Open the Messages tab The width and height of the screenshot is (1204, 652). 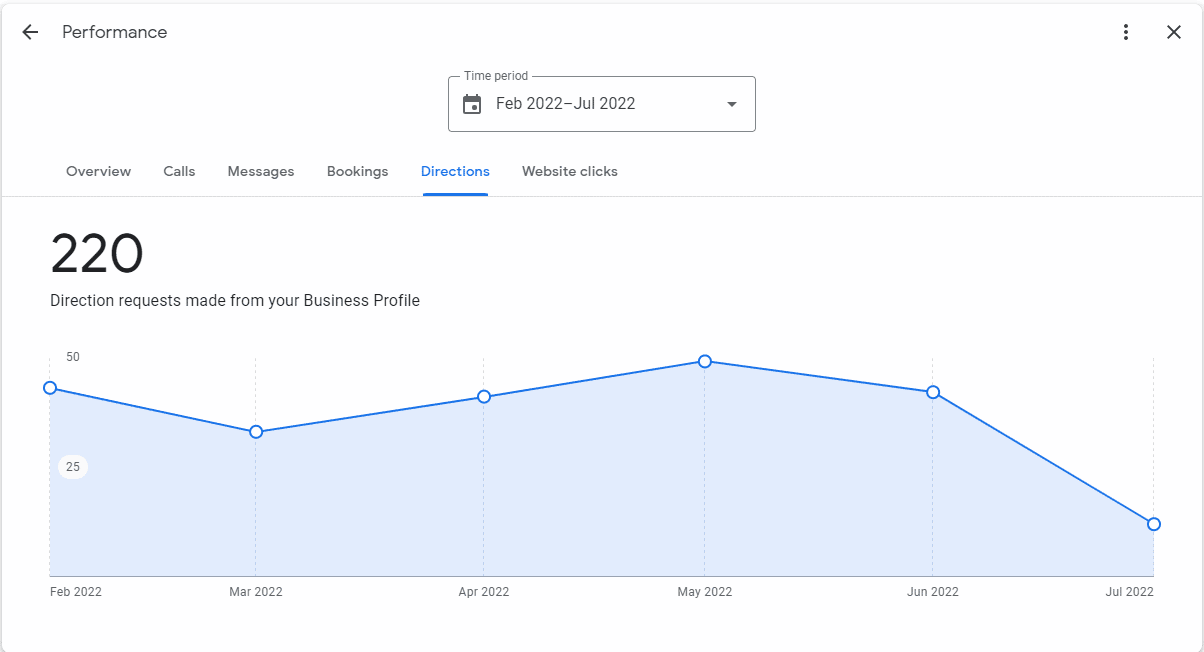pos(261,171)
